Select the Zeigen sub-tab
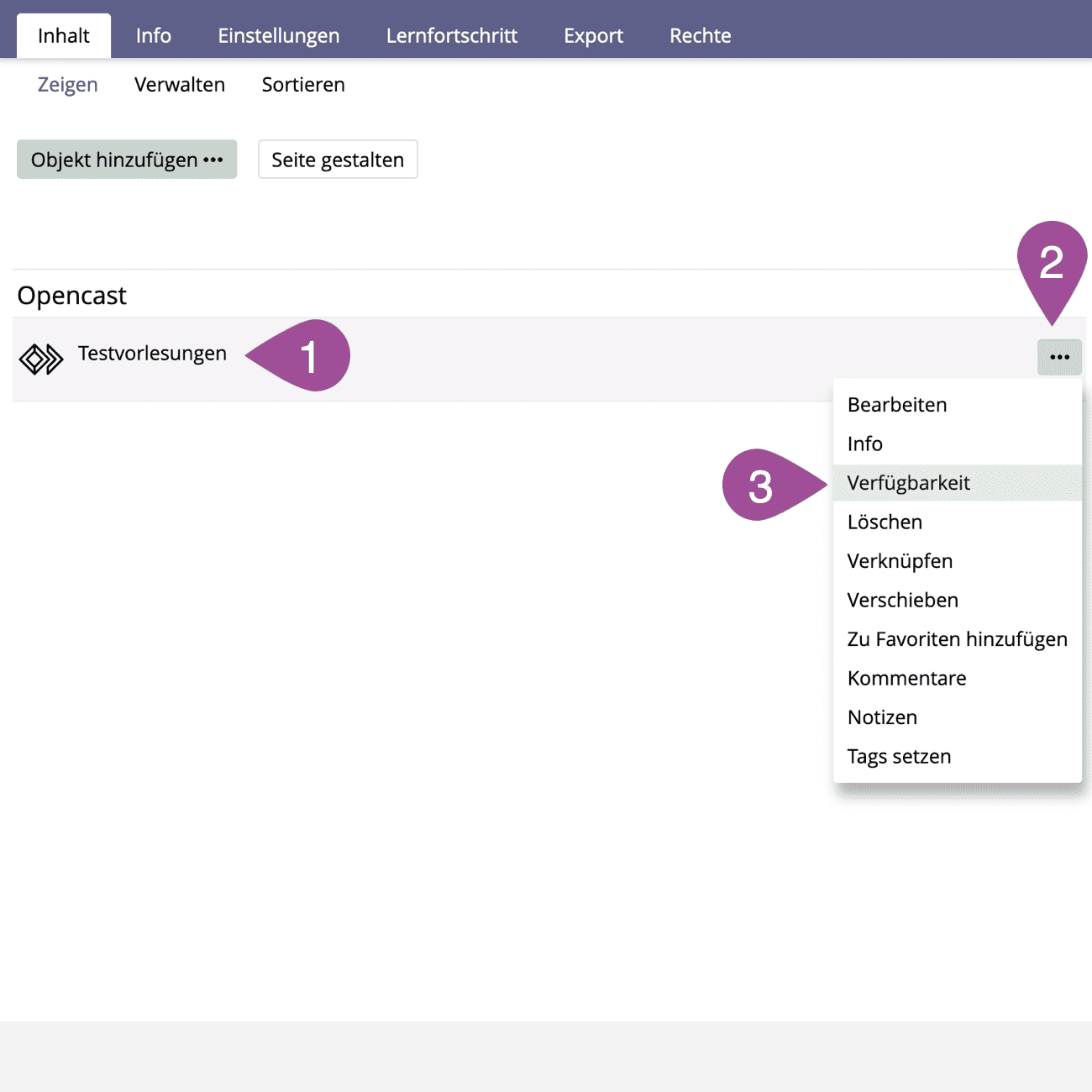The width and height of the screenshot is (1092, 1092). click(x=68, y=85)
